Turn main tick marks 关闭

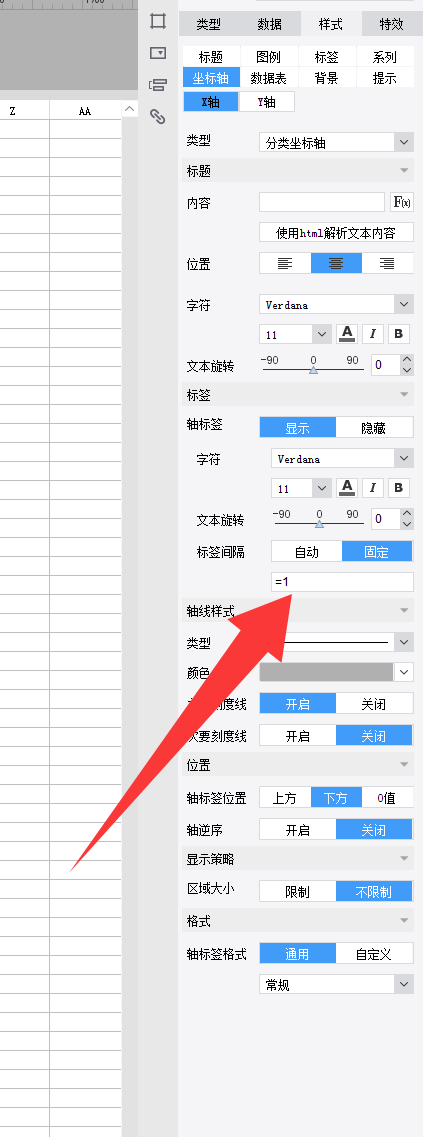[x=375, y=703]
